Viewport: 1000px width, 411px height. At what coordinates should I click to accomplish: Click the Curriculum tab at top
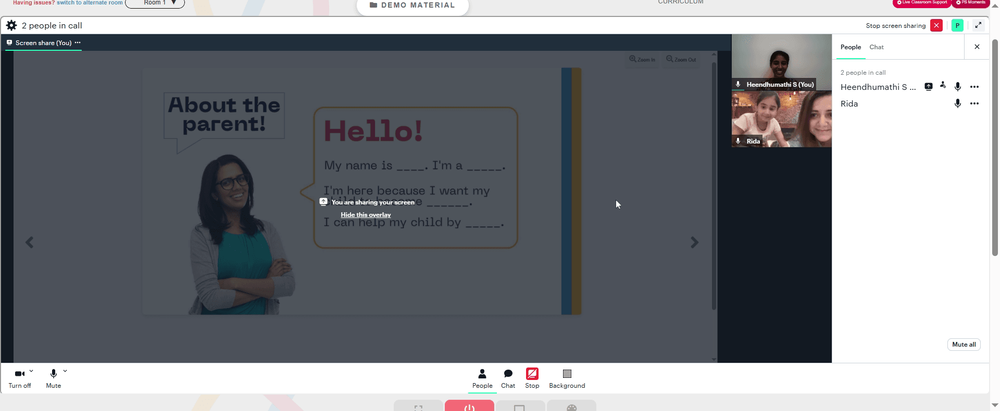tap(680, 3)
